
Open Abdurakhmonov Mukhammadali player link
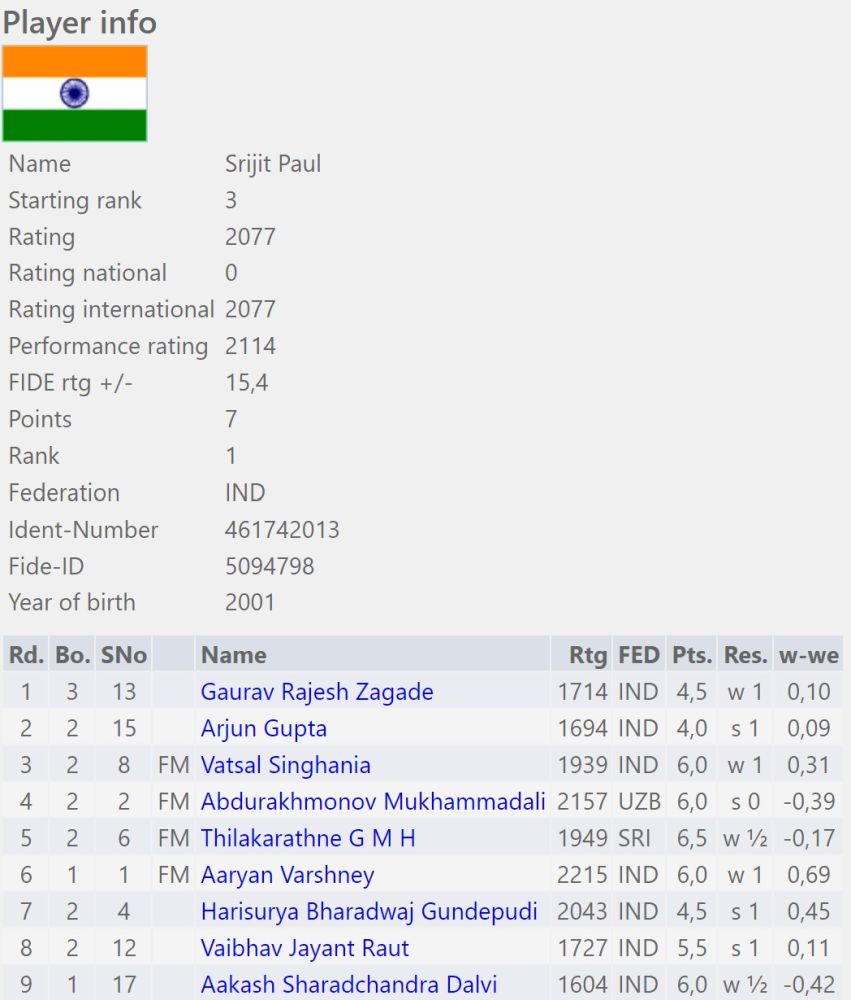coord(373,801)
